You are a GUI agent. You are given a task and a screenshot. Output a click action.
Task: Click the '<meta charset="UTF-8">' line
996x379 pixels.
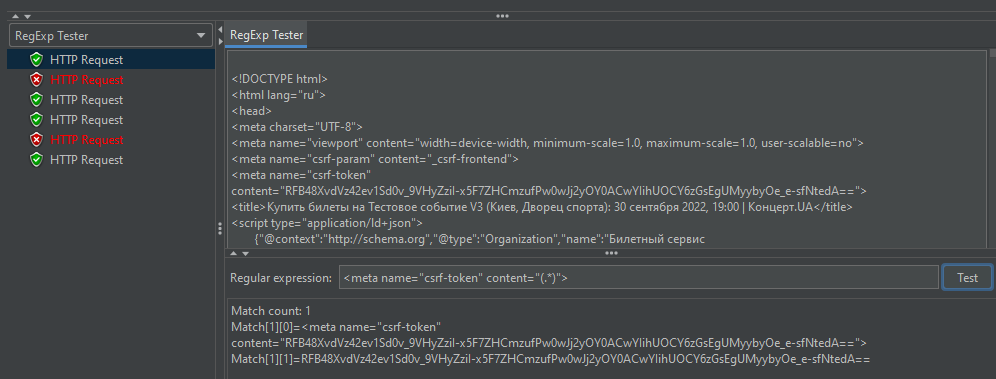coord(297,127)
